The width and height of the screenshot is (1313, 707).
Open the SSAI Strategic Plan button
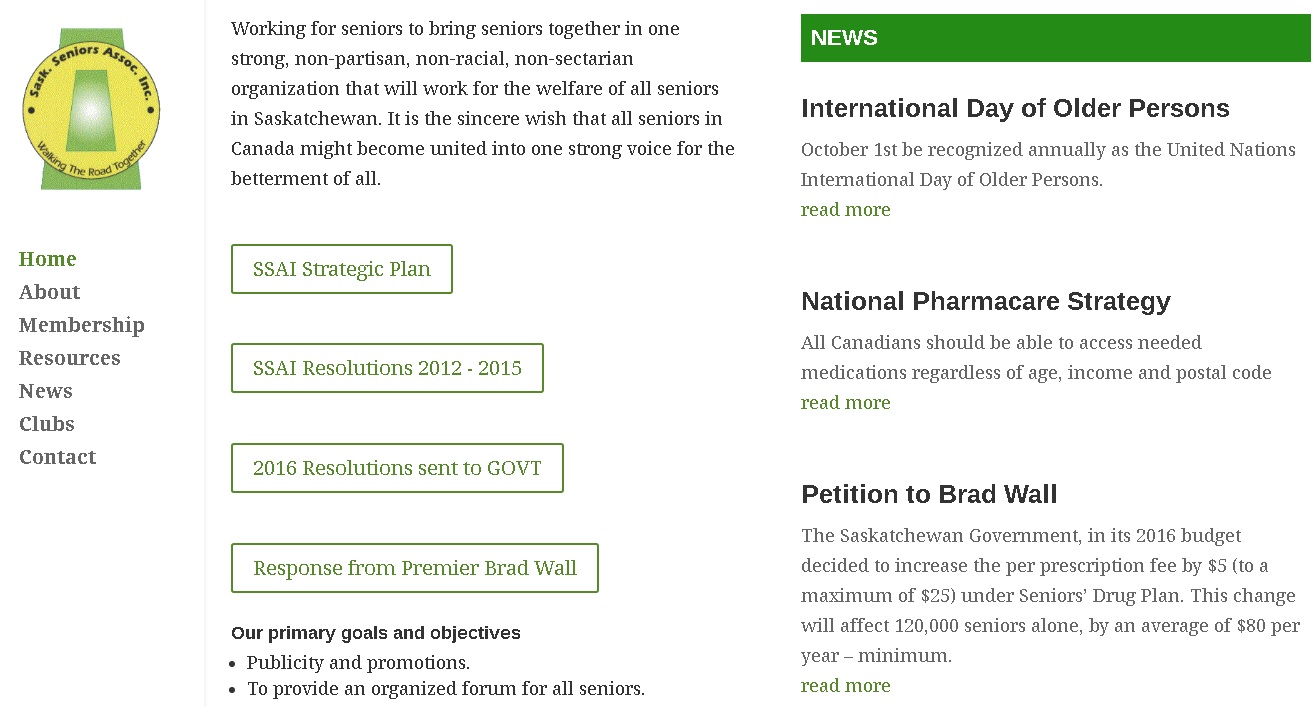pyautogui.click(x=342, y=269)
